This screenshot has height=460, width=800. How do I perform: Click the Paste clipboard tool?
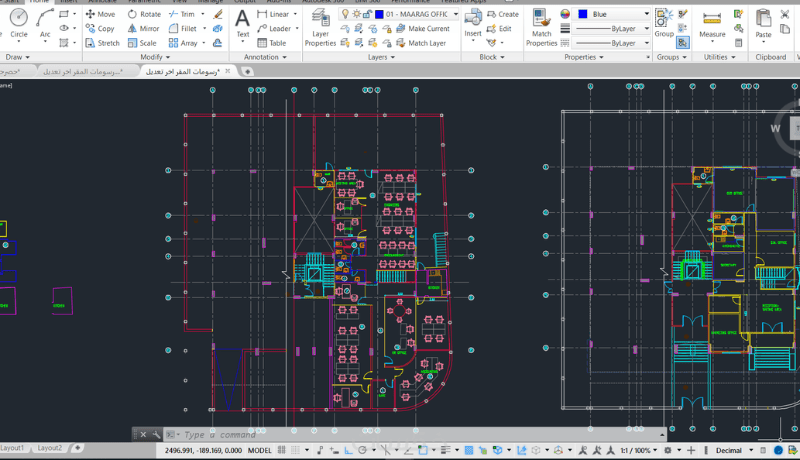pyautogui.click(x=763, y=23)
